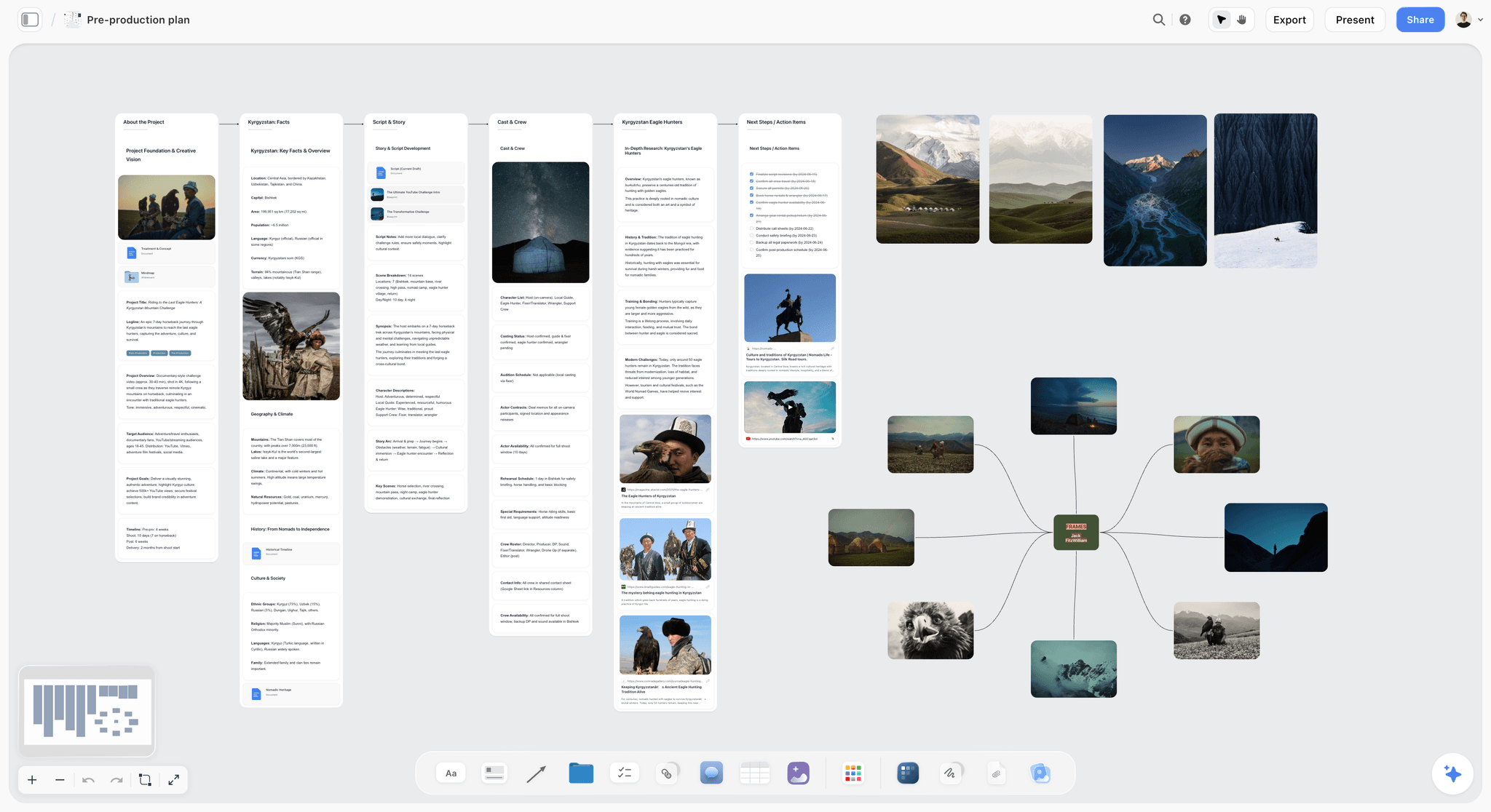This screenshot has width=1491, height=812.
Task: Open the Historical Timeline document
Action: point(291,553)
